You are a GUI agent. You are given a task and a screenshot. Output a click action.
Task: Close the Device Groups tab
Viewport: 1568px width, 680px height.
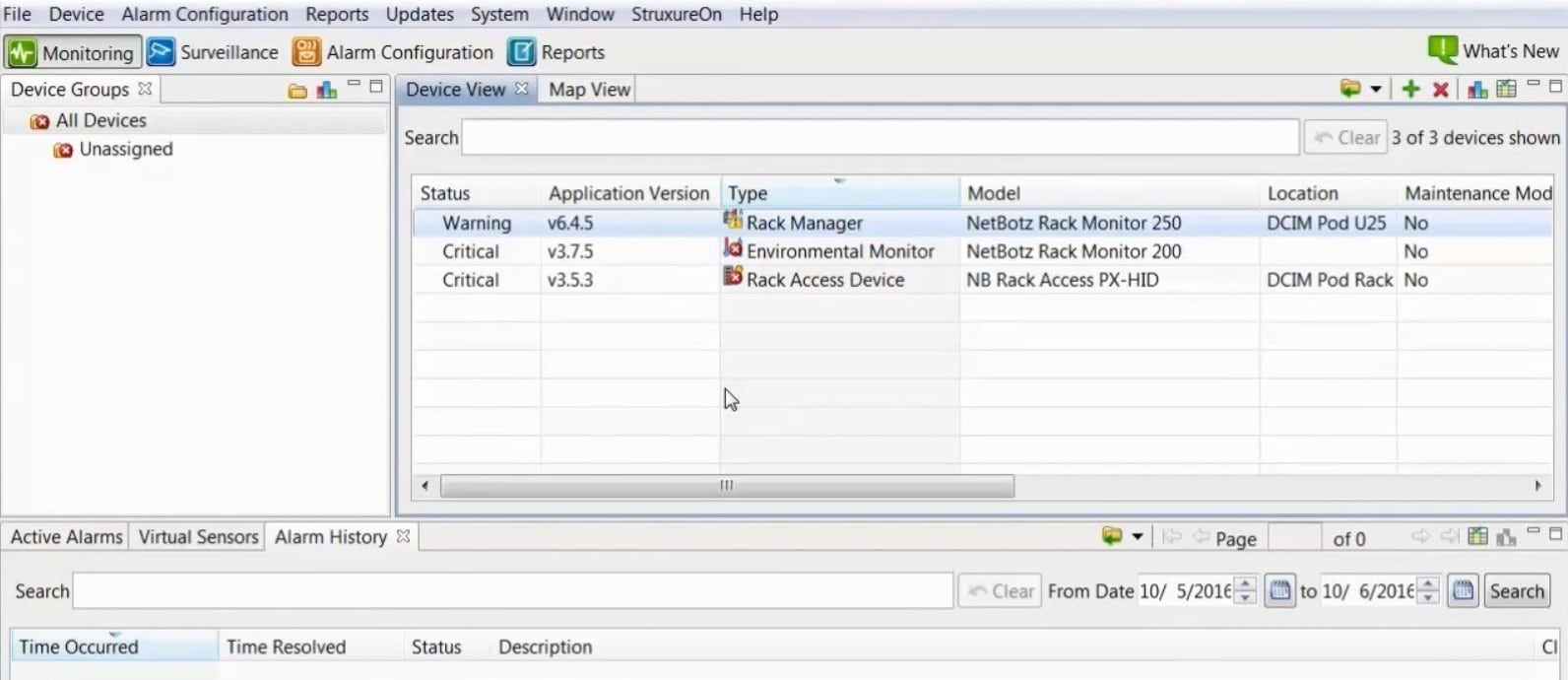145,89
